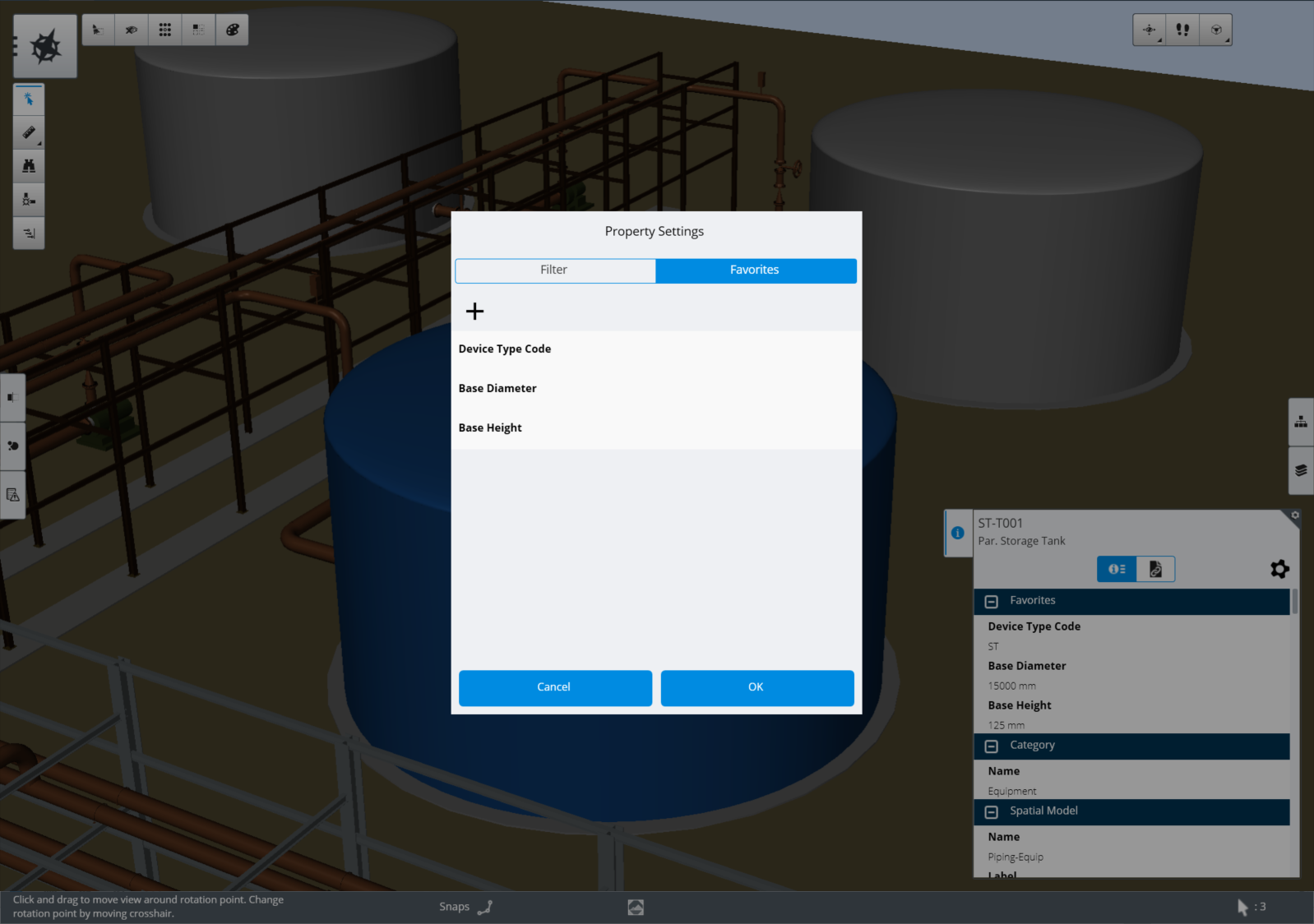Screen dimensions: 1314x924
Task: Select Base Height in favorites list
Action: (x=656, y=428)
